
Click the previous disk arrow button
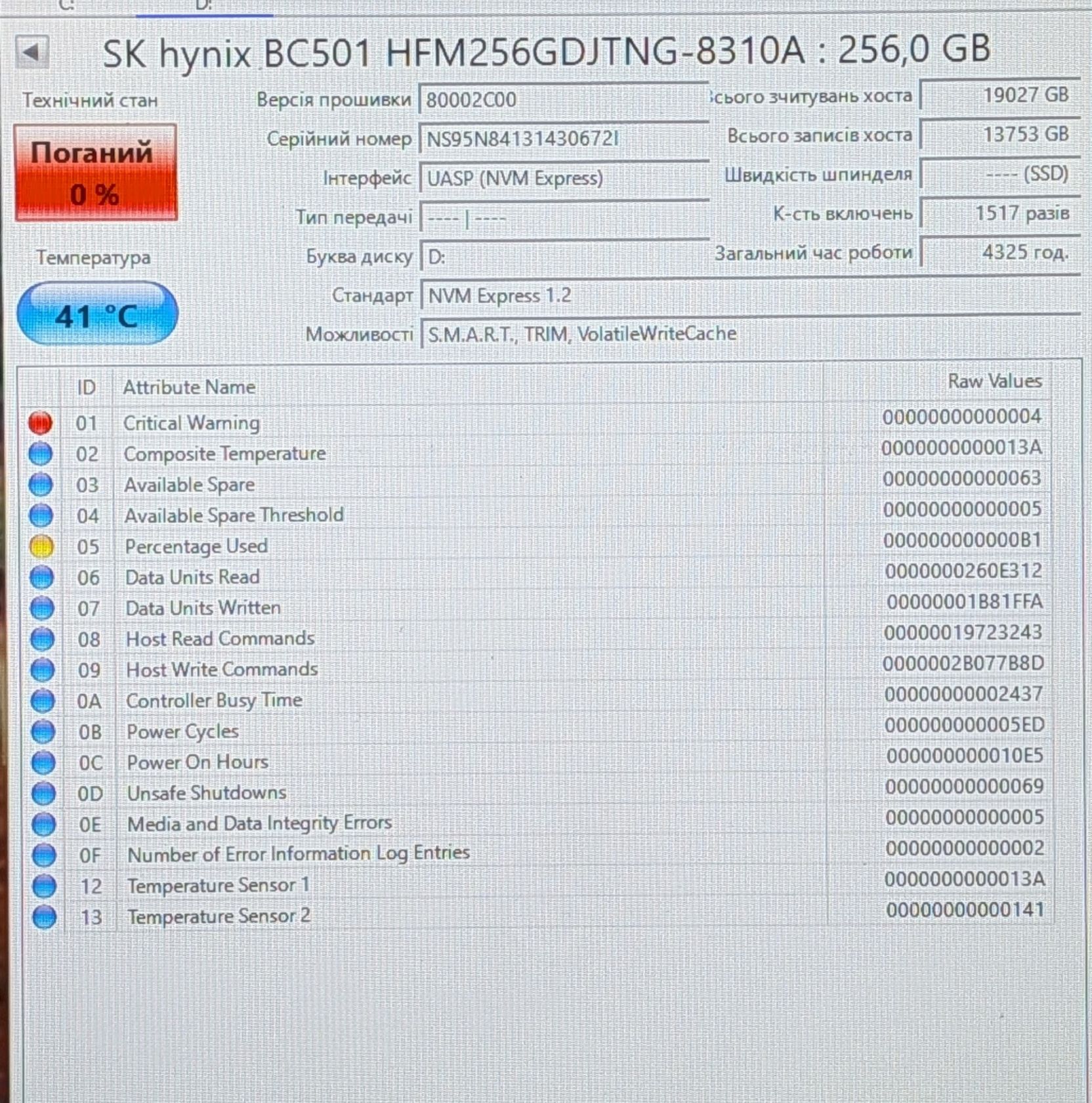click(32, 51)
